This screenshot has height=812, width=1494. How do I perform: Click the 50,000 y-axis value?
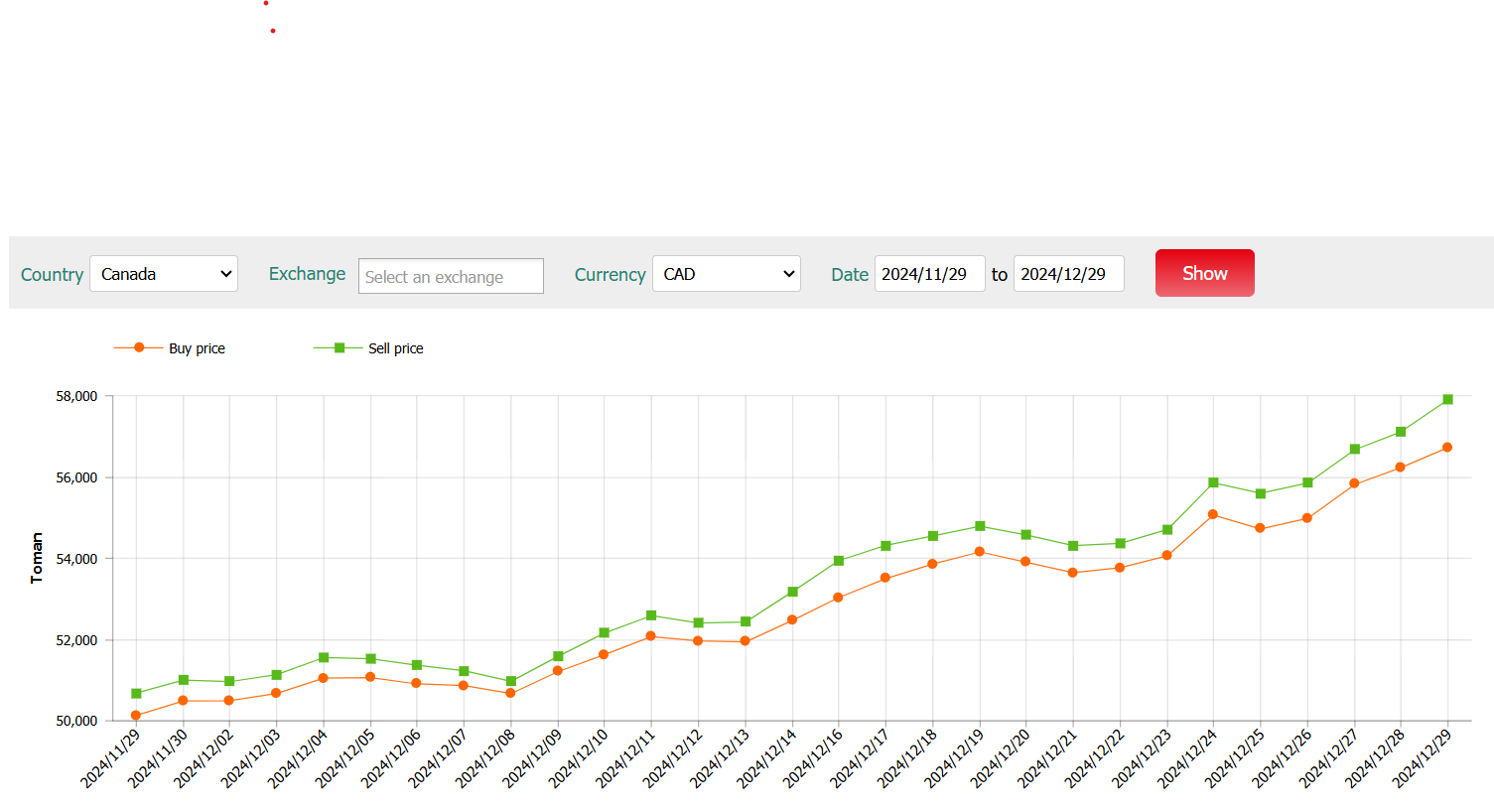[x=76, y=721]
